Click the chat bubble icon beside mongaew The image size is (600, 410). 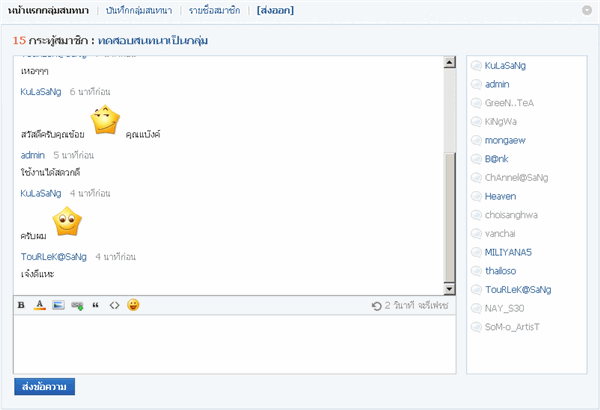[476, 140]
